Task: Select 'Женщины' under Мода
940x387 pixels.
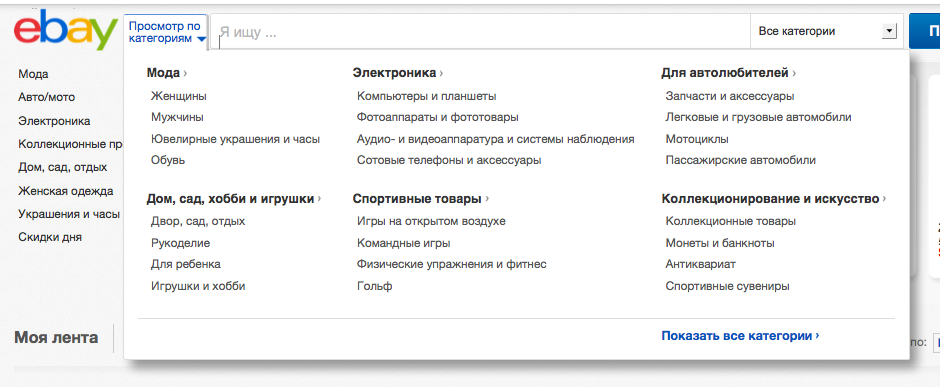Action: coord(179,96)
